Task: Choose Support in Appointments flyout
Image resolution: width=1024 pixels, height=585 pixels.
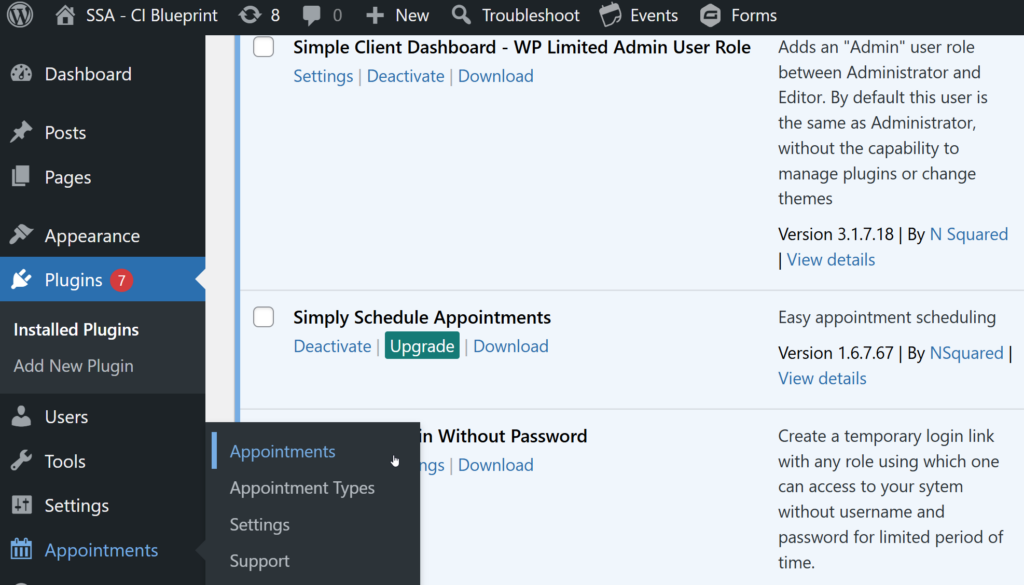Action: click(259, 561)
